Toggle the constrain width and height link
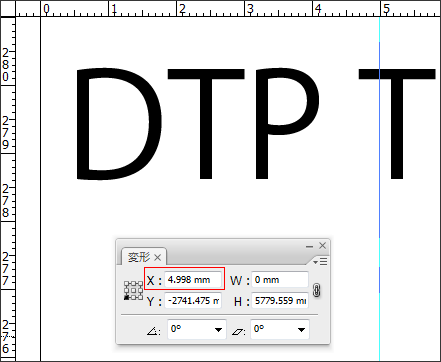This screenshot has height=362, width=441. (317, 290)
